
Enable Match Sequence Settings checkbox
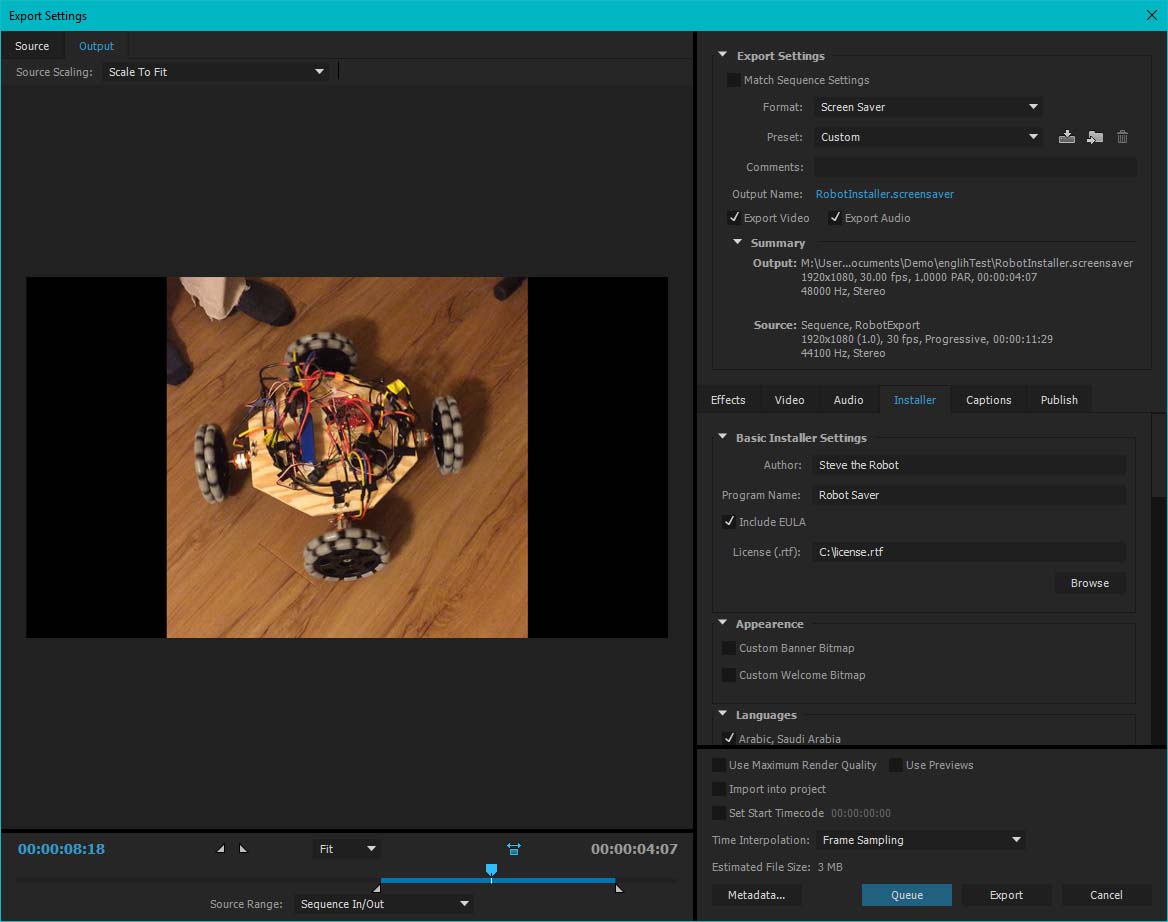(x=734, y=80)
